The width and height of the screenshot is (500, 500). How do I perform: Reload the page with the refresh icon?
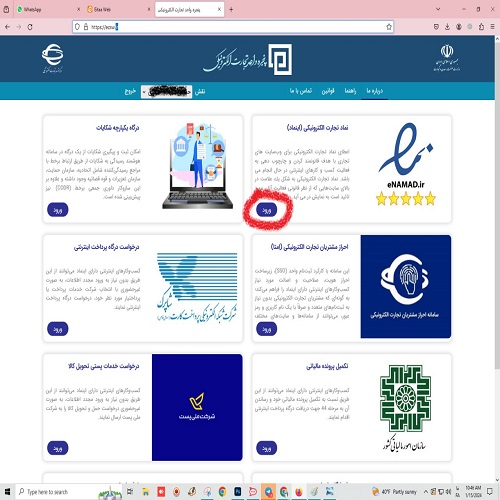[30, 27]
